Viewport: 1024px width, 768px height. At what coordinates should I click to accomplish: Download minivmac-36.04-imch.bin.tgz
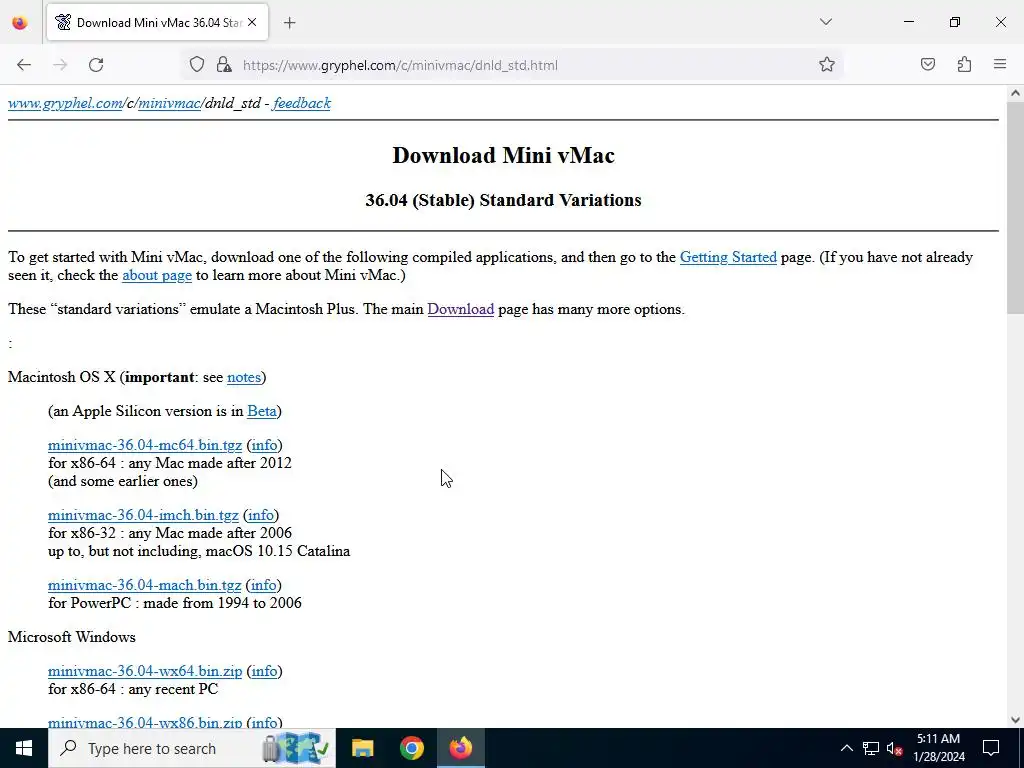point(143,515)
